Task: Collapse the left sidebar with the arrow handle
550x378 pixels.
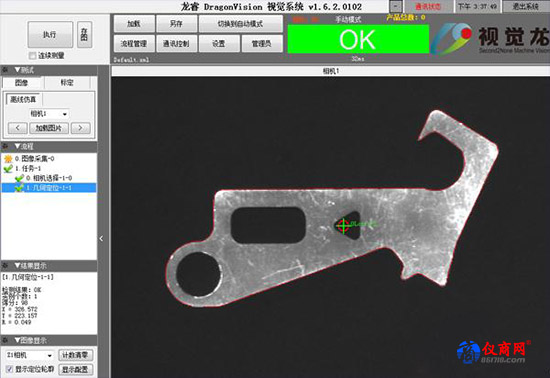Action: pos(101,238)
